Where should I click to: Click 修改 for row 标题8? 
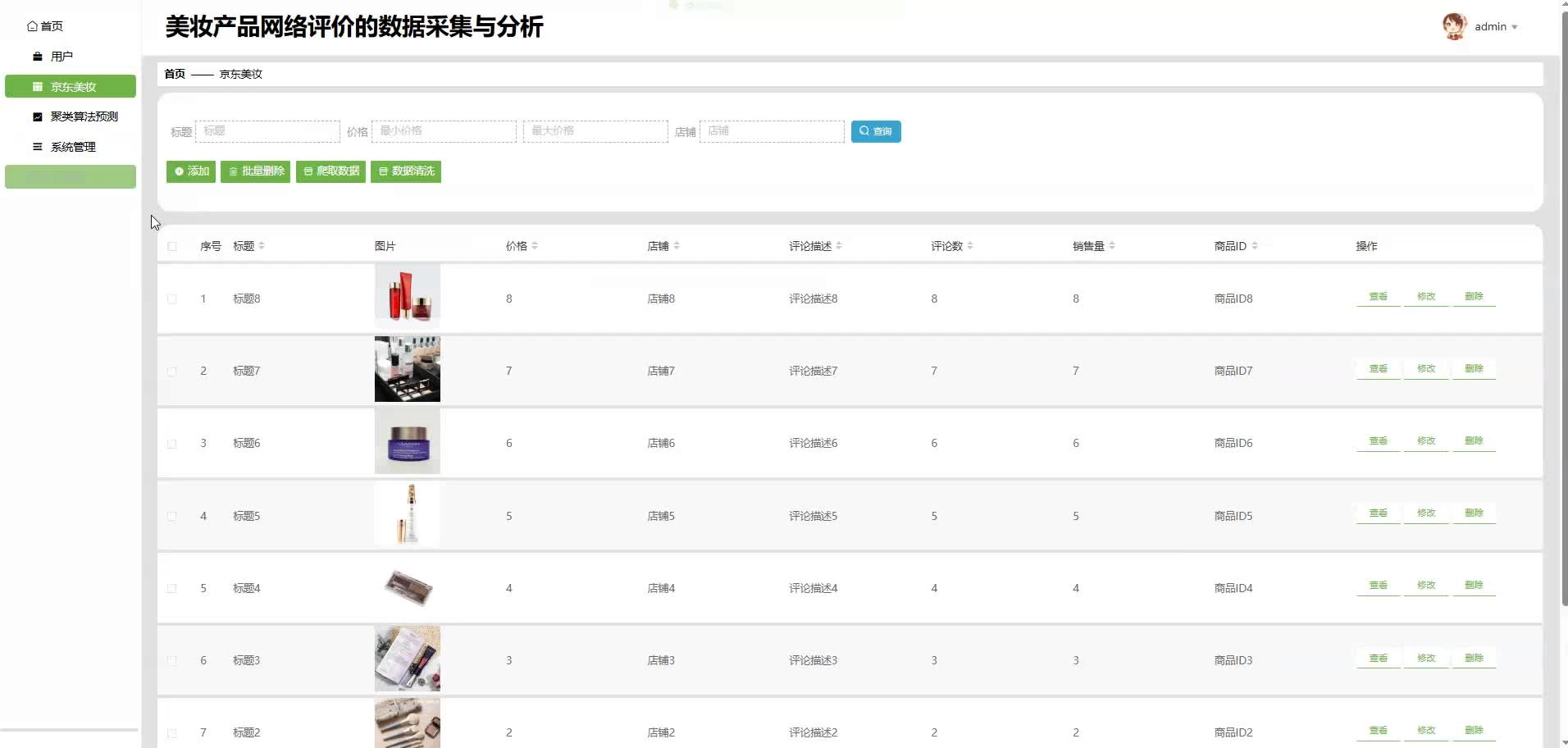tap(1426, 297)
